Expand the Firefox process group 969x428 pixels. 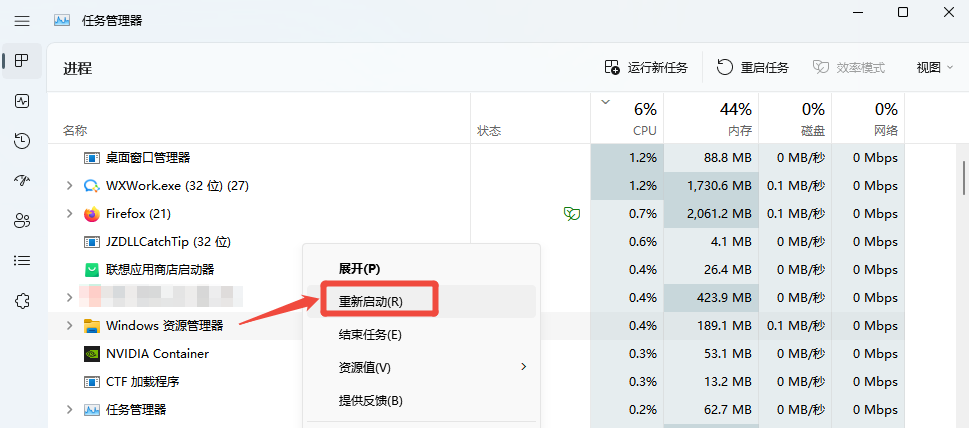point(69,214)
